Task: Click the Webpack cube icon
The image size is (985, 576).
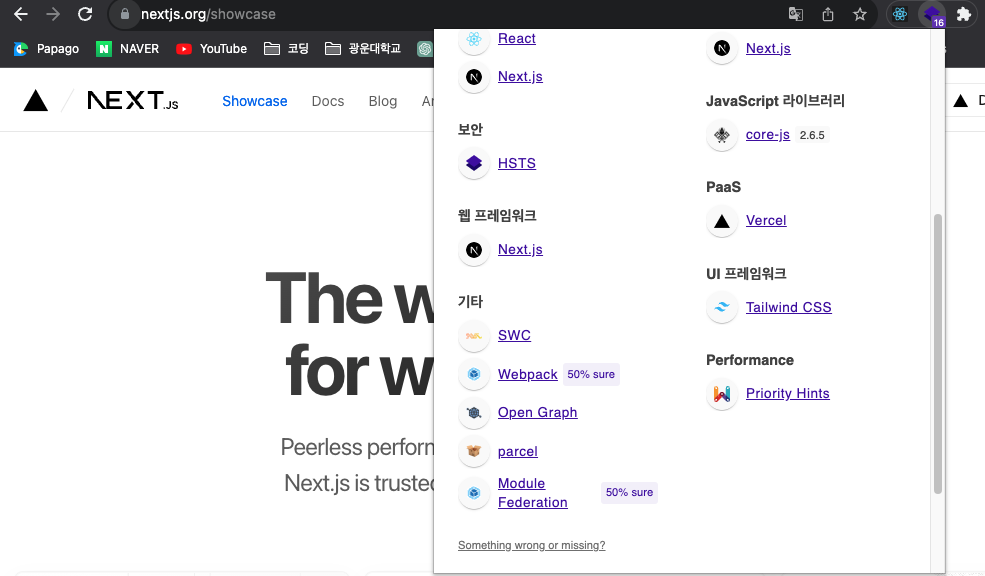Action: click(x=474, y=374)
